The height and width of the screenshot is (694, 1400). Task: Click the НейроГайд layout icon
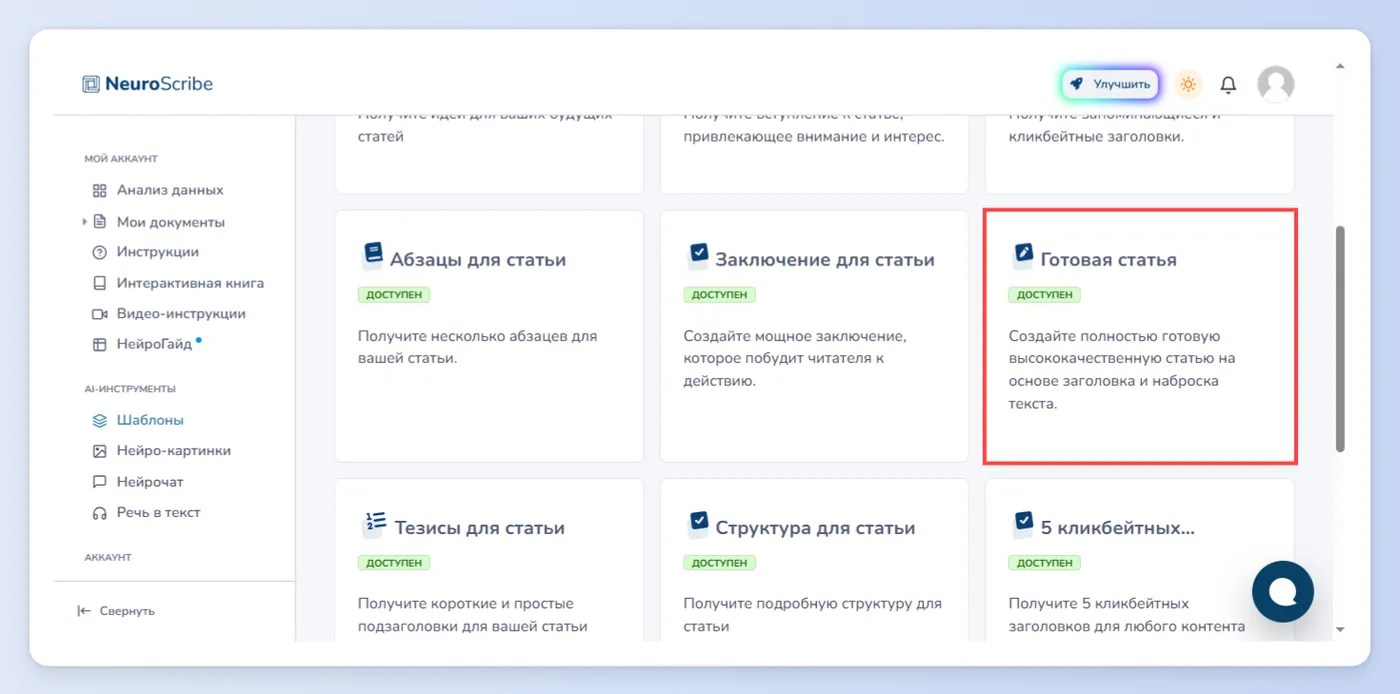(99, 344)
